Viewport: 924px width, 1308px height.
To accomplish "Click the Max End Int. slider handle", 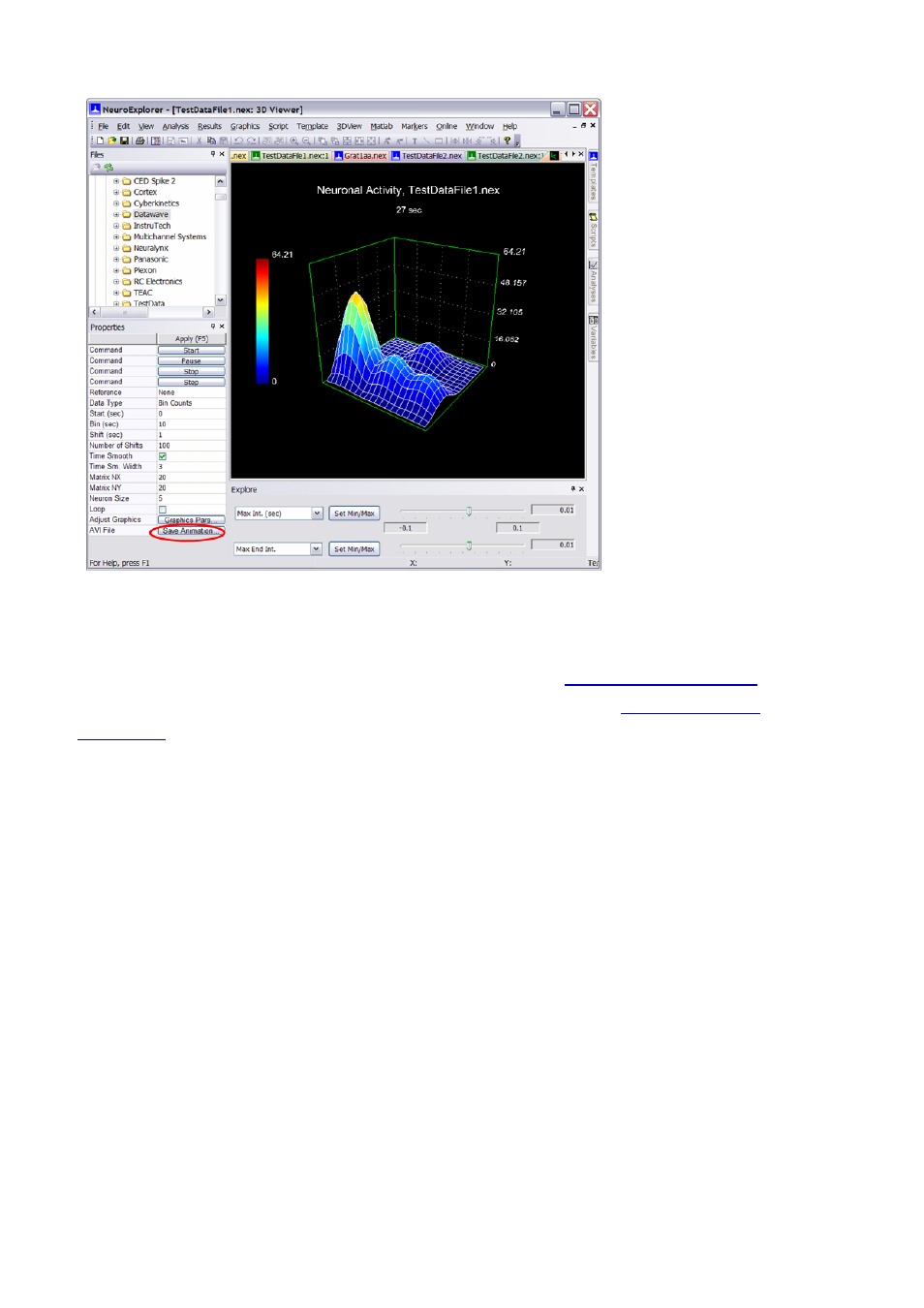I will coord(469,545).
